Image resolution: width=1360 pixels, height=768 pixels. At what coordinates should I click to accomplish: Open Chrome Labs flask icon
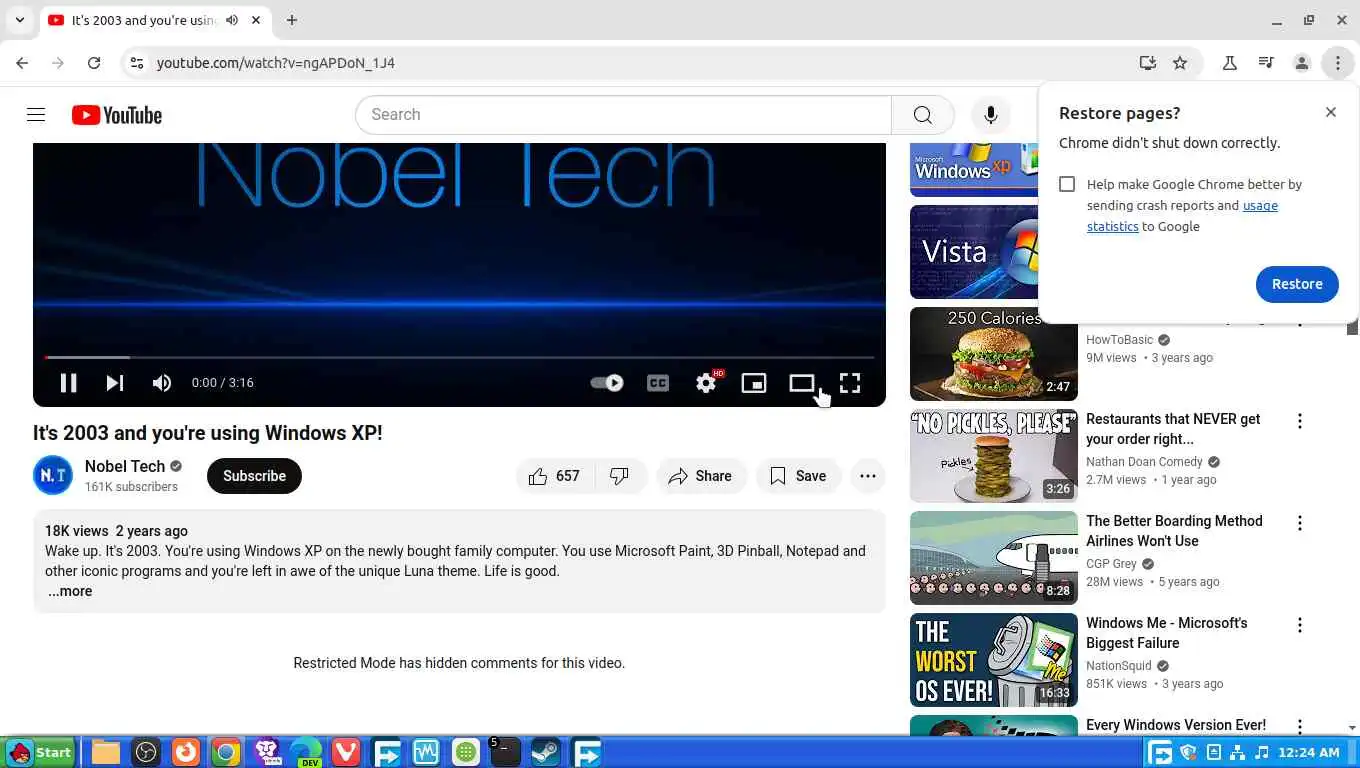click(x=1230, y=63)
